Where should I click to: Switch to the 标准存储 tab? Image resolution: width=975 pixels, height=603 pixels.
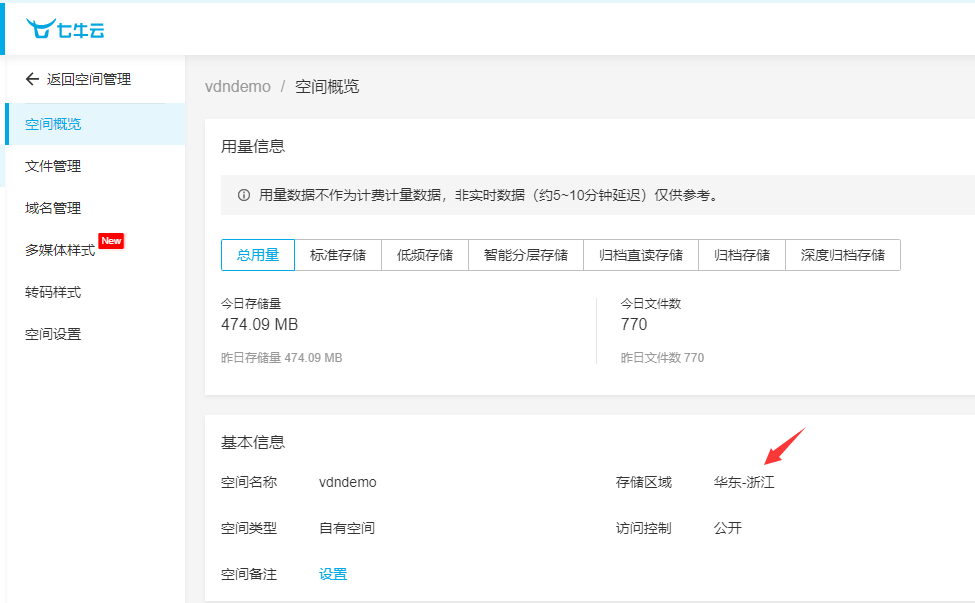point(338,255)
